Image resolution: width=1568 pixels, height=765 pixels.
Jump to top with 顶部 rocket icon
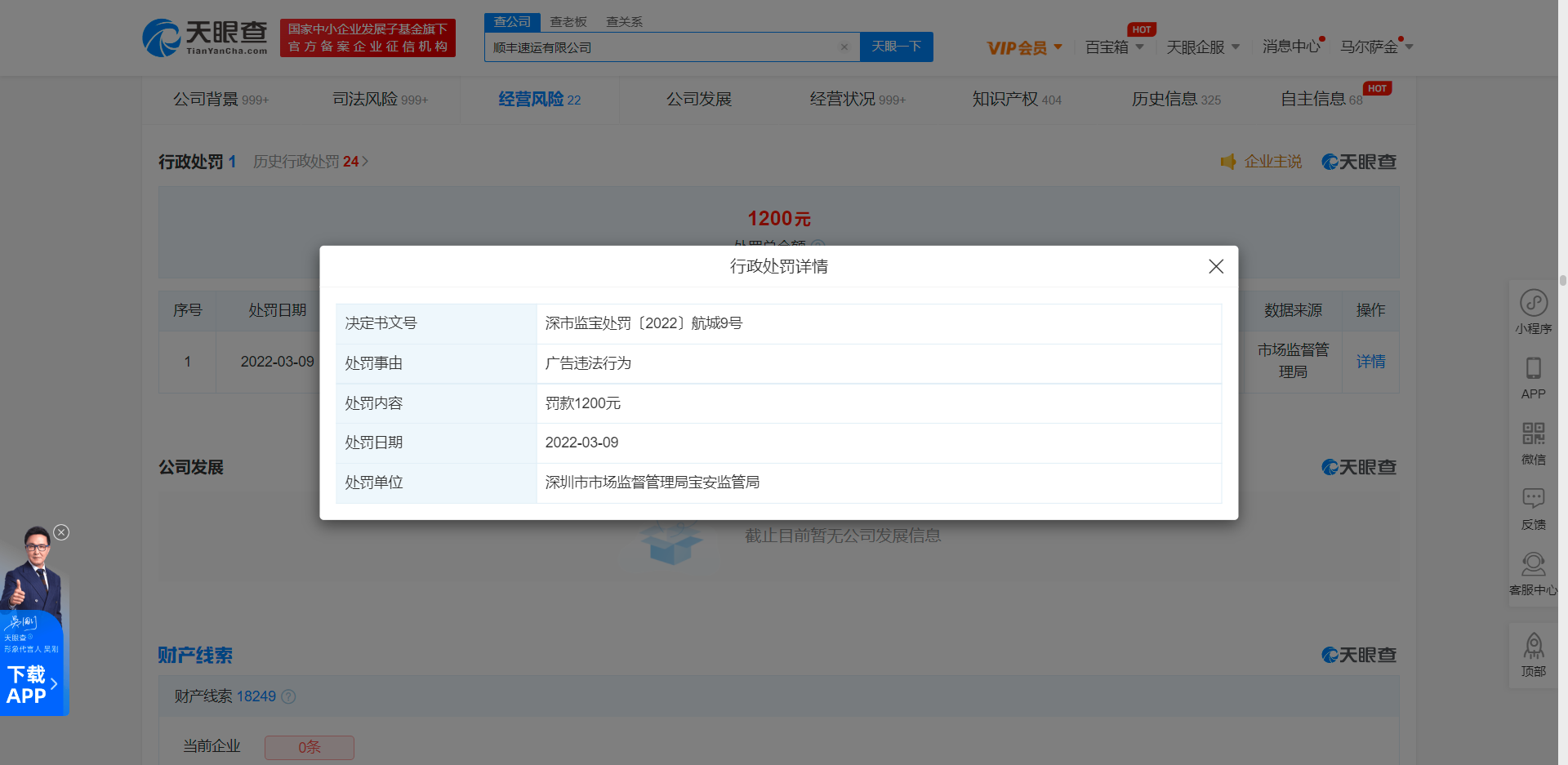coord(1533,647)
